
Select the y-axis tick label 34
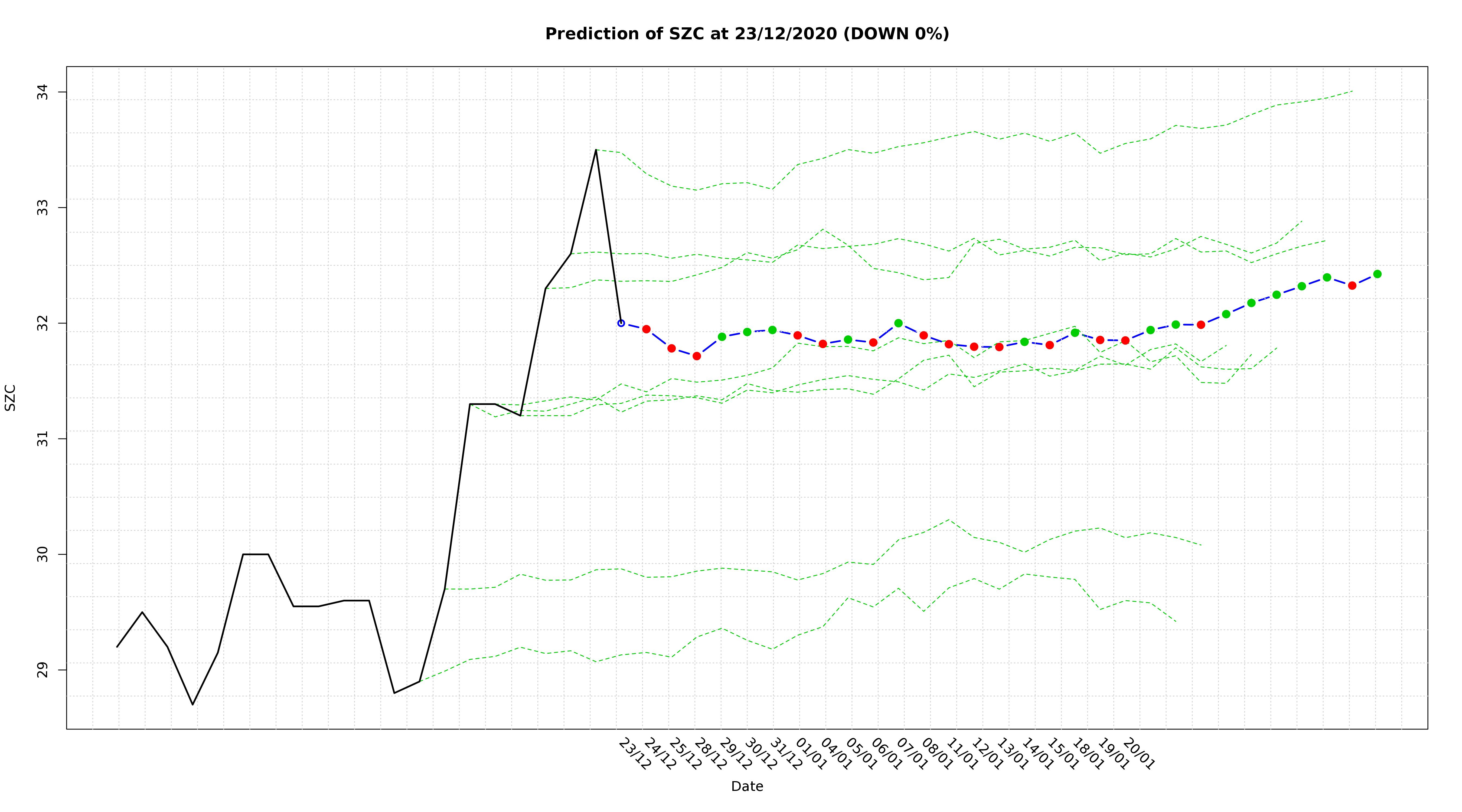(x=43, y=92)
